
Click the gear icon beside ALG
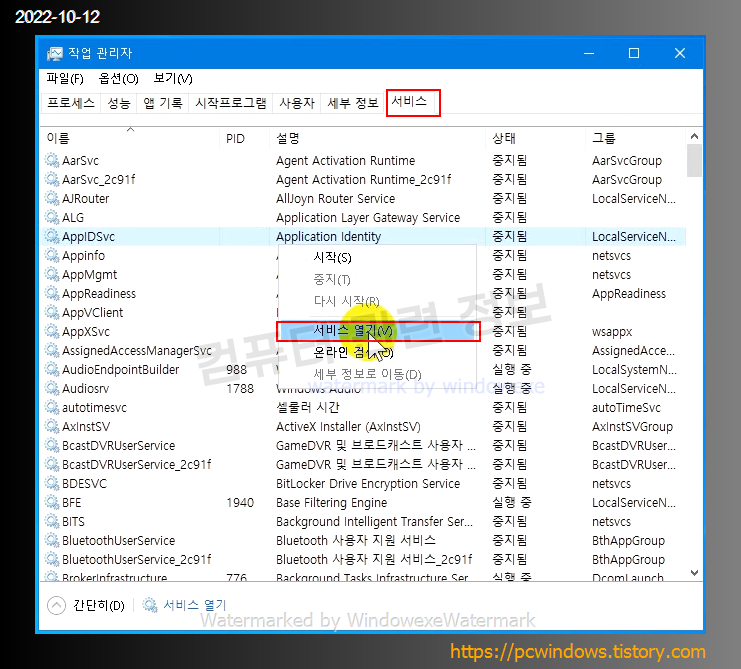pos(52,217)
